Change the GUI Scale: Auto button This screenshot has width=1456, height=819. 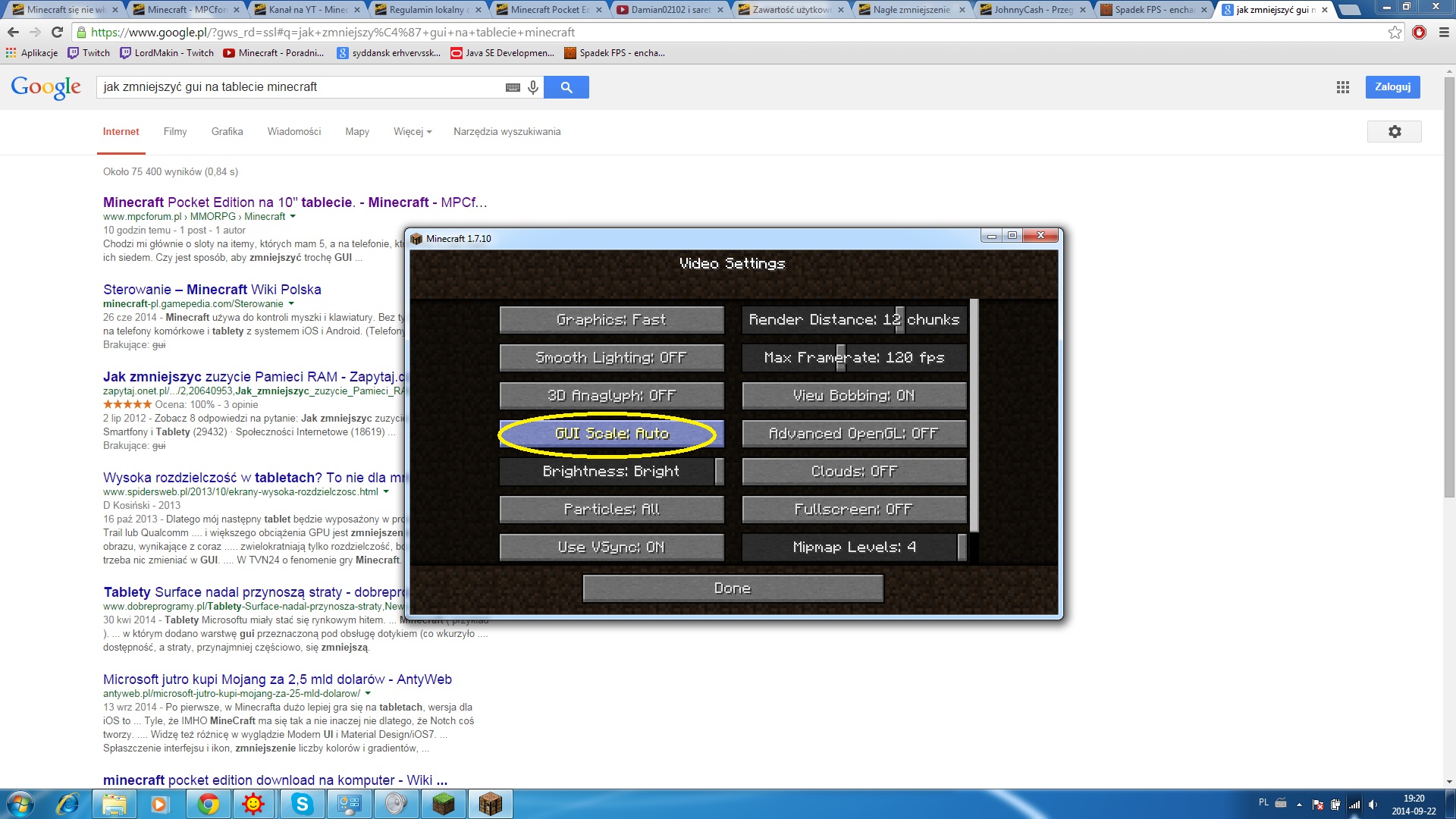[611, 434]
